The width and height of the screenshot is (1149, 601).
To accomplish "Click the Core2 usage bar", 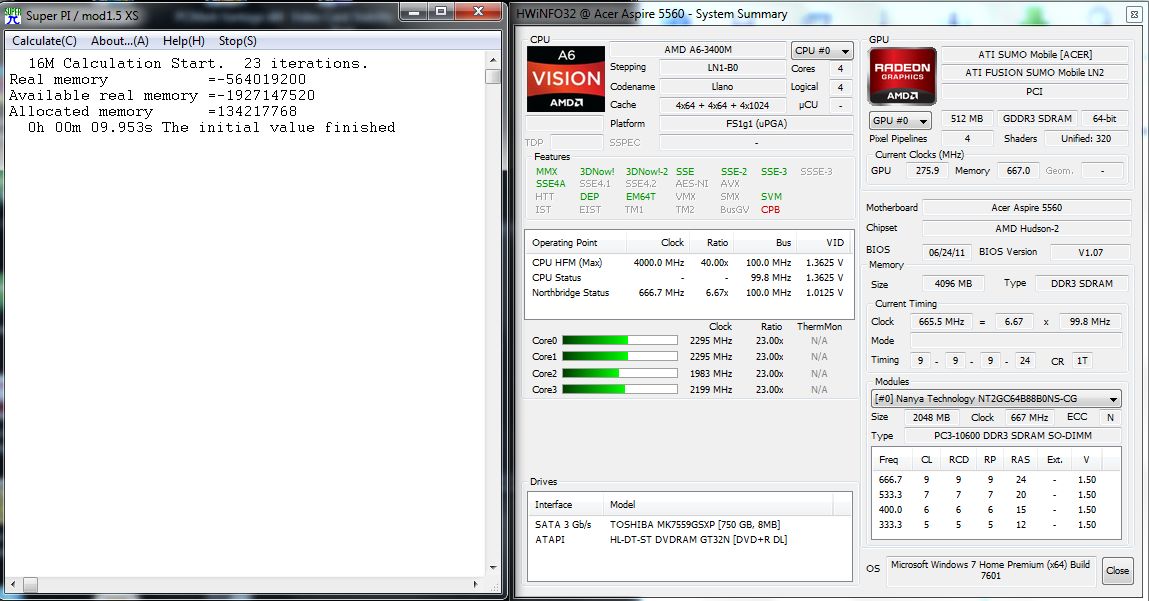I will [619, 373].
